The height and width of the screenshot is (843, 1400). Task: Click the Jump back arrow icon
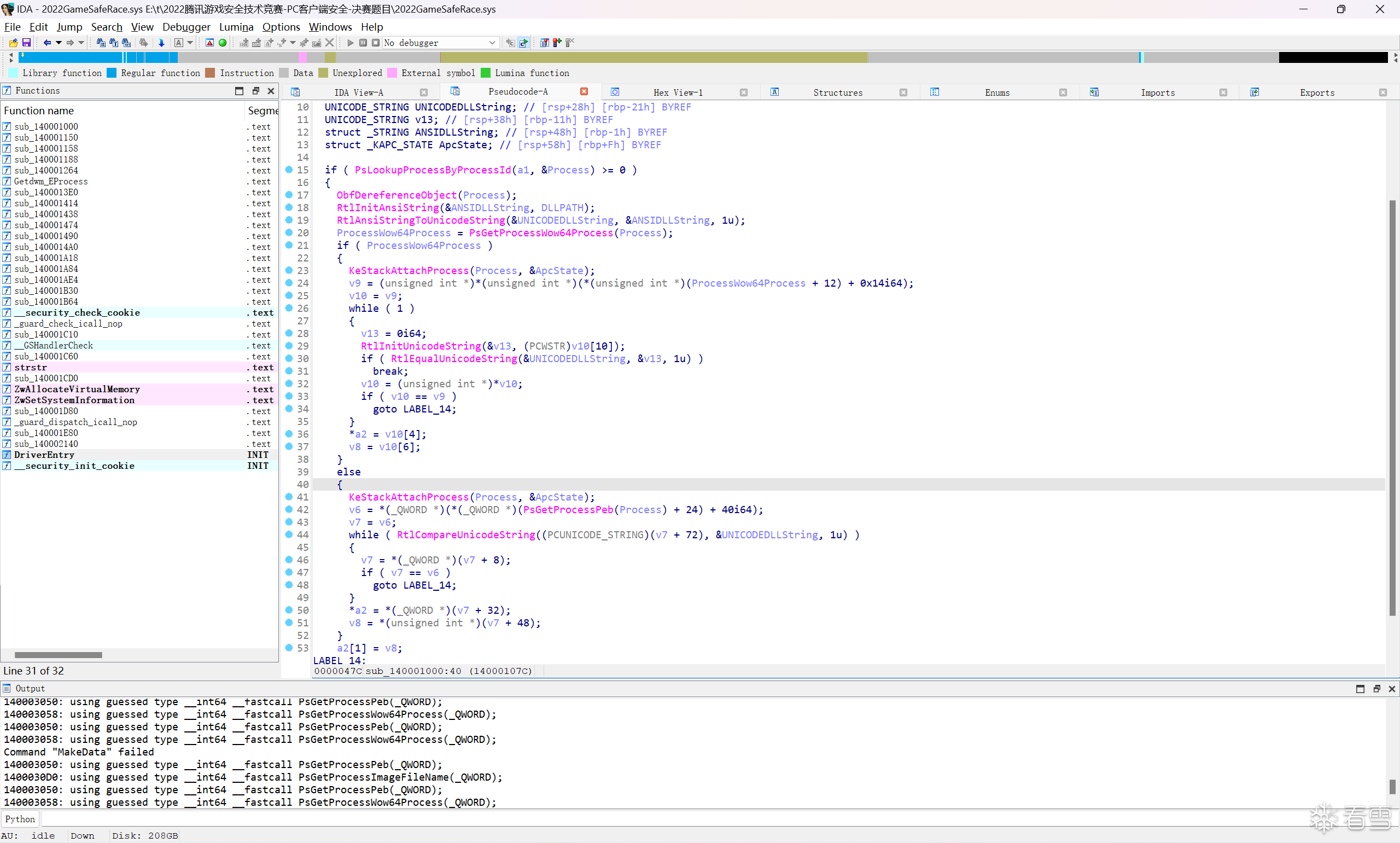47,43
